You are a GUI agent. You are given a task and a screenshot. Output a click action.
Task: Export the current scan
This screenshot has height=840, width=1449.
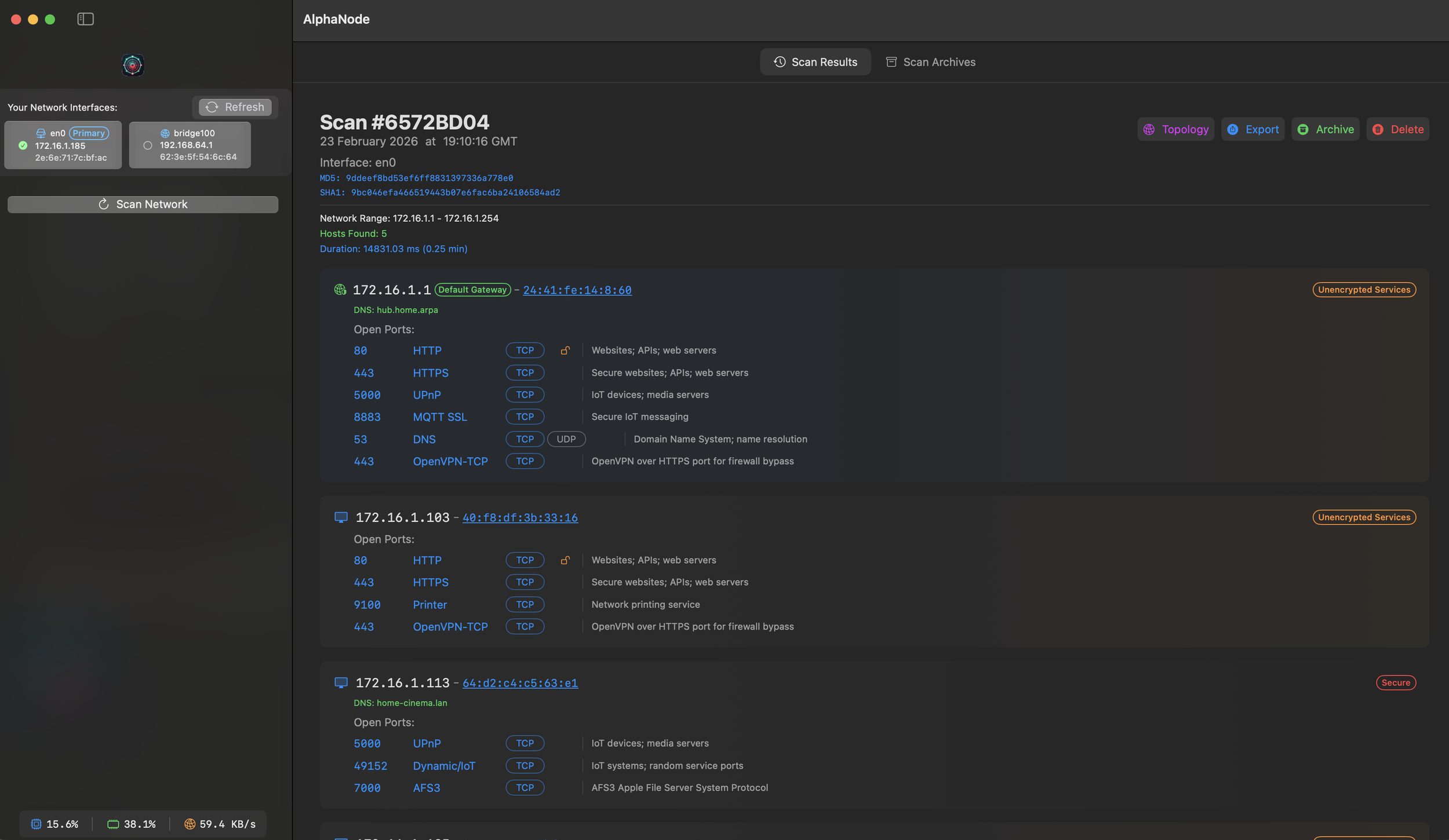pyautogui.click(x=1253, y=129)
